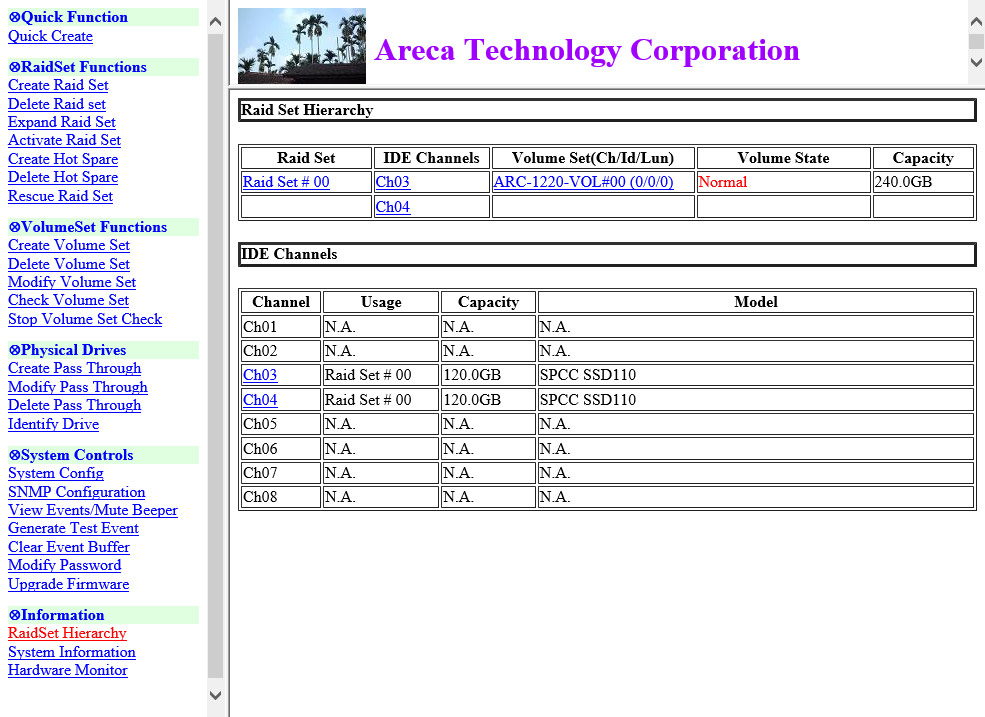The image size is (985, 717).
Task: Open System Config page
Action: tap(55, 474)
